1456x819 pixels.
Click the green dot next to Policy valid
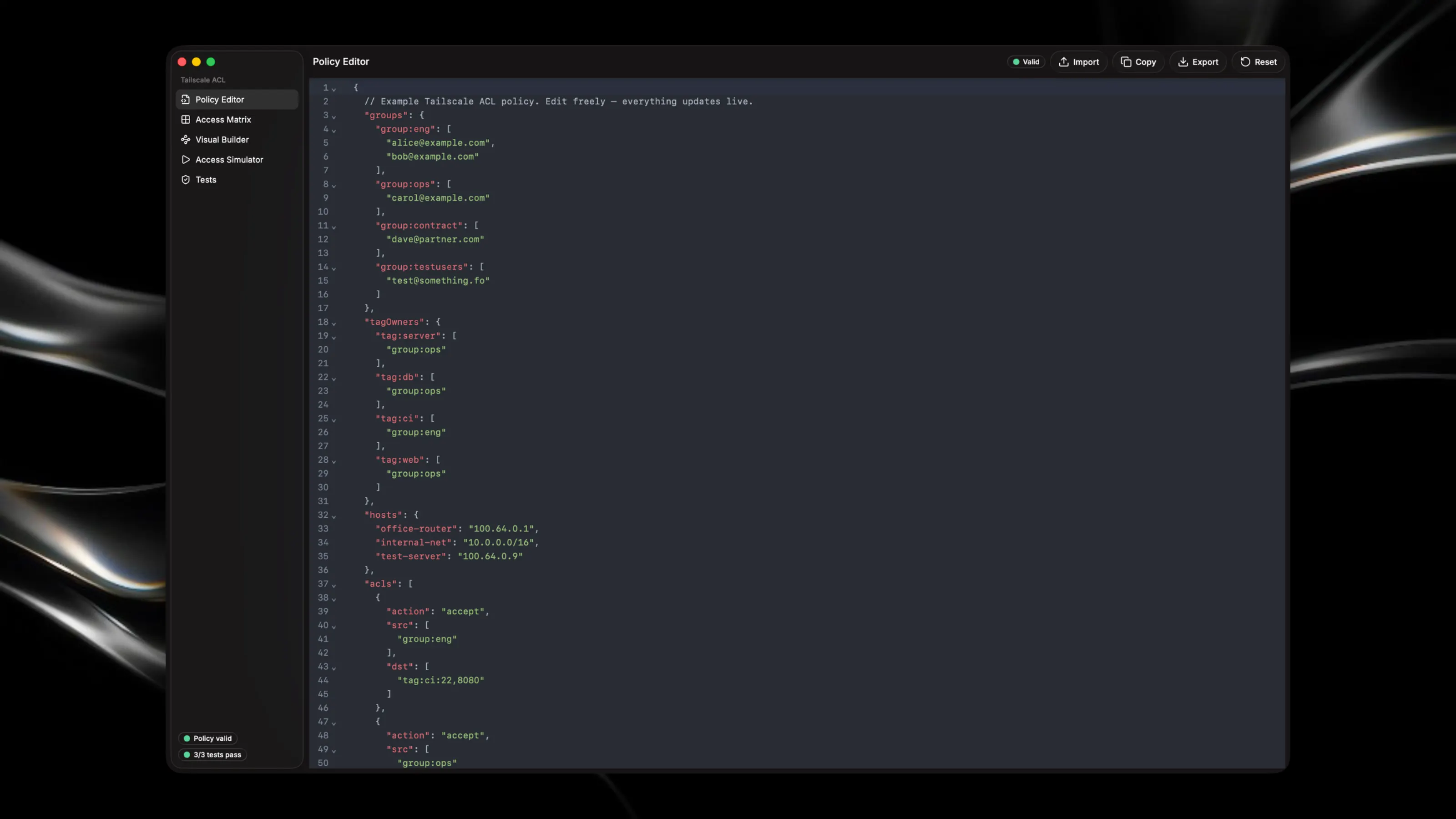click(x=187, y=738)
